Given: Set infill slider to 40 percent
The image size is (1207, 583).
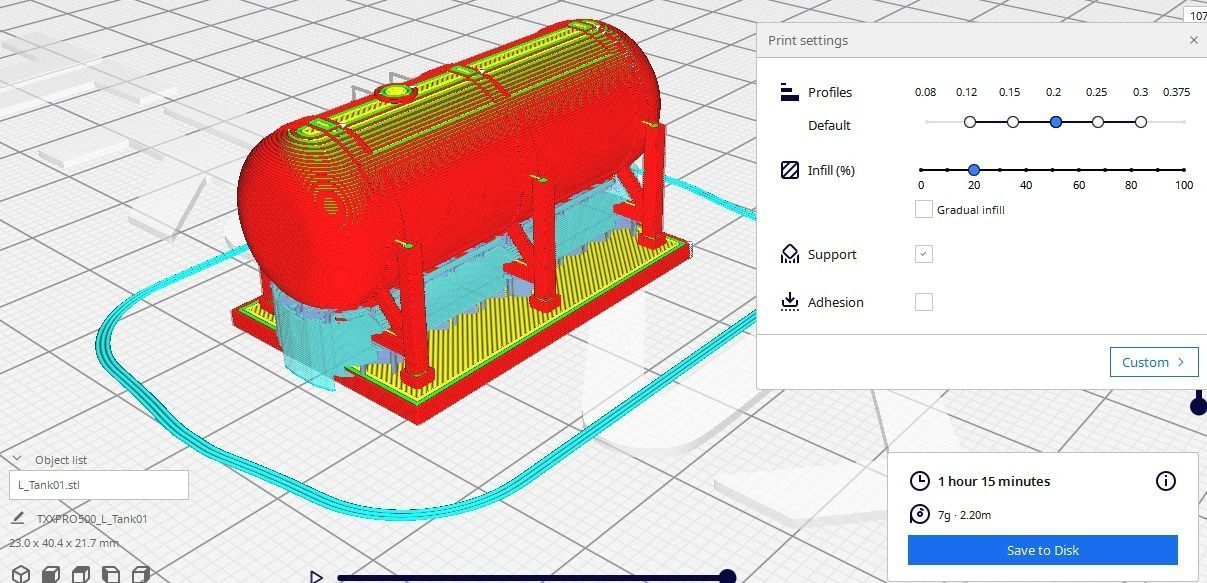Looking at the screenshot, I should [1026, 170].
